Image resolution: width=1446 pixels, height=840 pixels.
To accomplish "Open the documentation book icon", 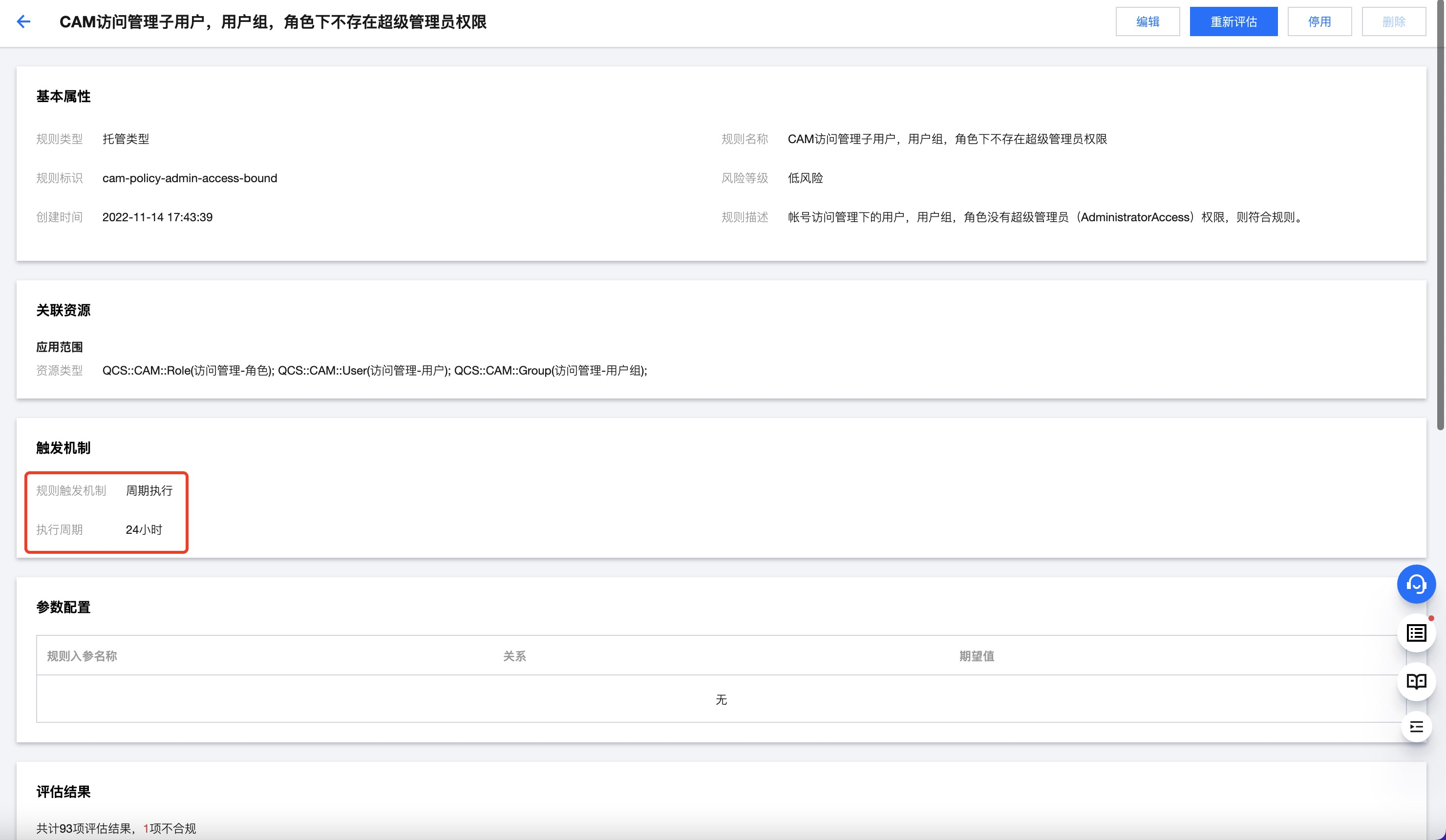I will click(x=1416, y=681).
